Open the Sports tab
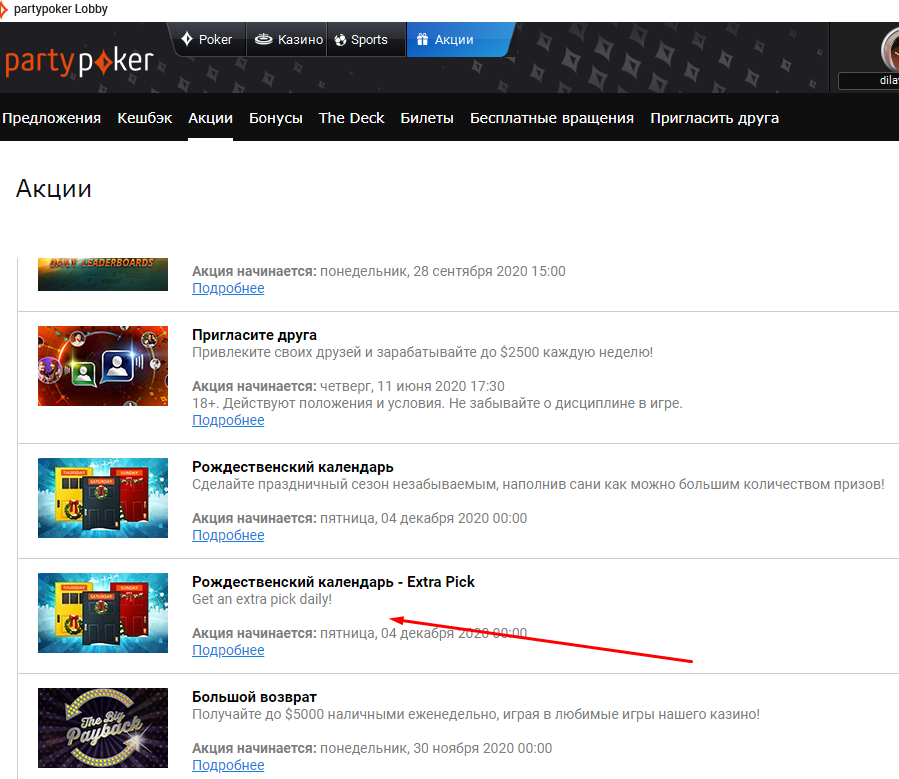Viewport: 899px width, 779px height. pos(366,39)
